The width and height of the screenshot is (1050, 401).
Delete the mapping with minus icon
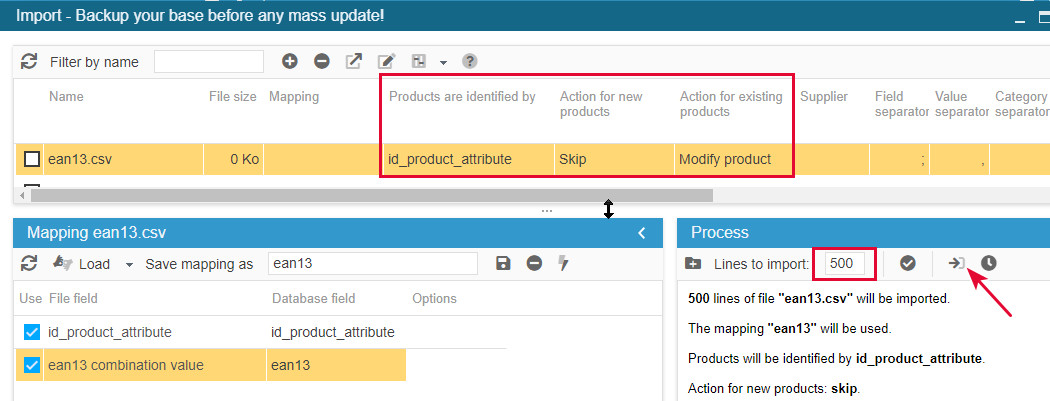click(534, 263)
